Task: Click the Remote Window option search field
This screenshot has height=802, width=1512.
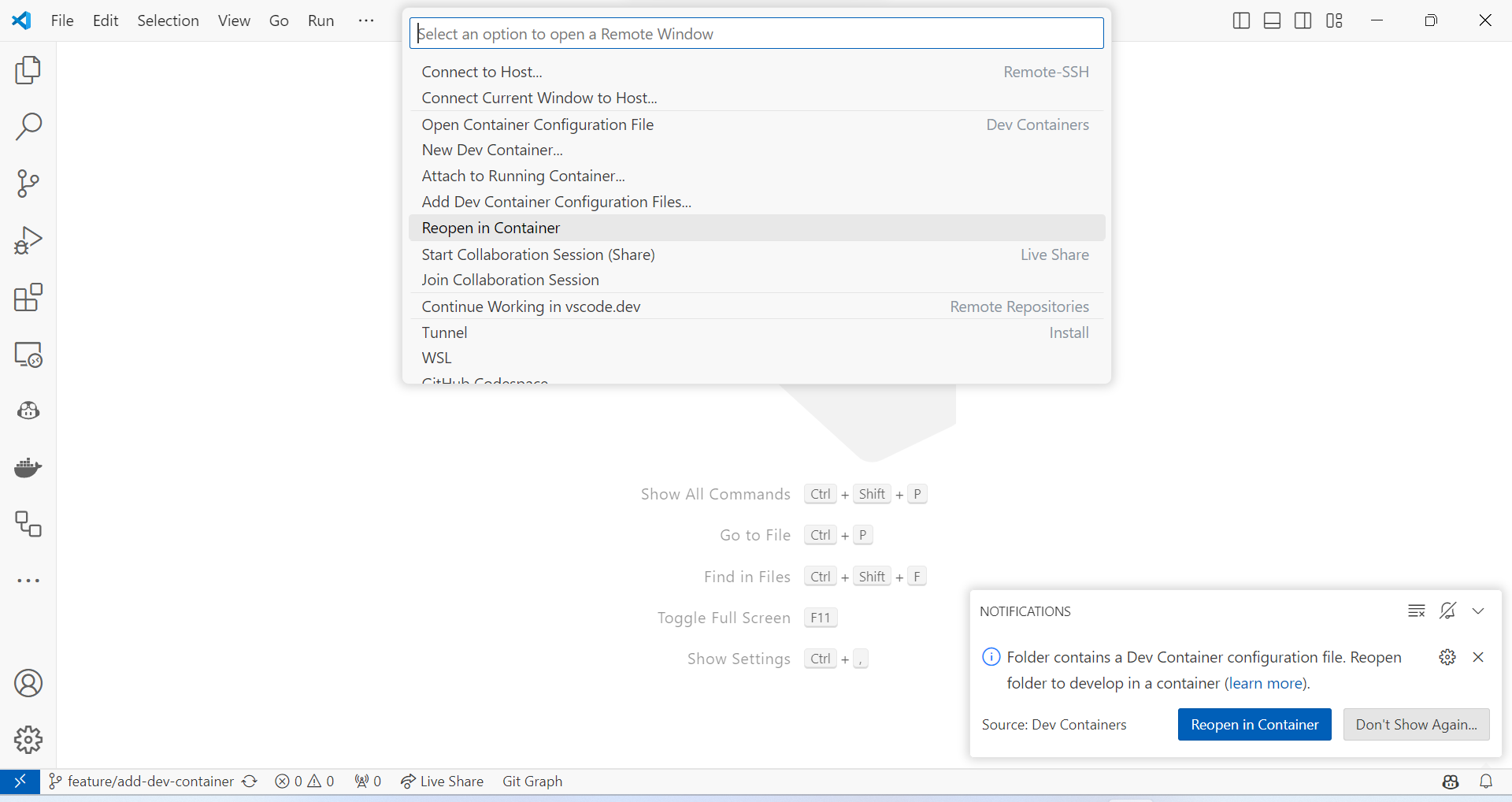Action: 756,34
